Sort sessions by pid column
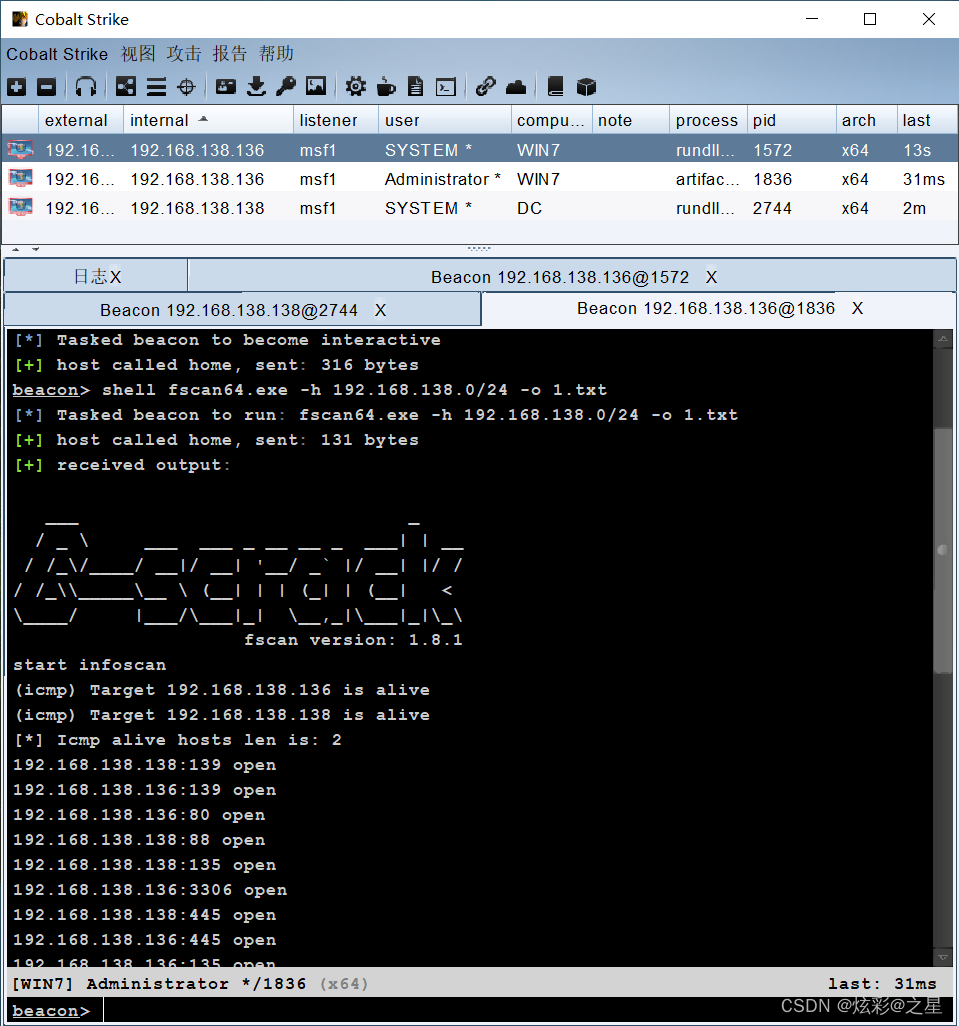 792,120
